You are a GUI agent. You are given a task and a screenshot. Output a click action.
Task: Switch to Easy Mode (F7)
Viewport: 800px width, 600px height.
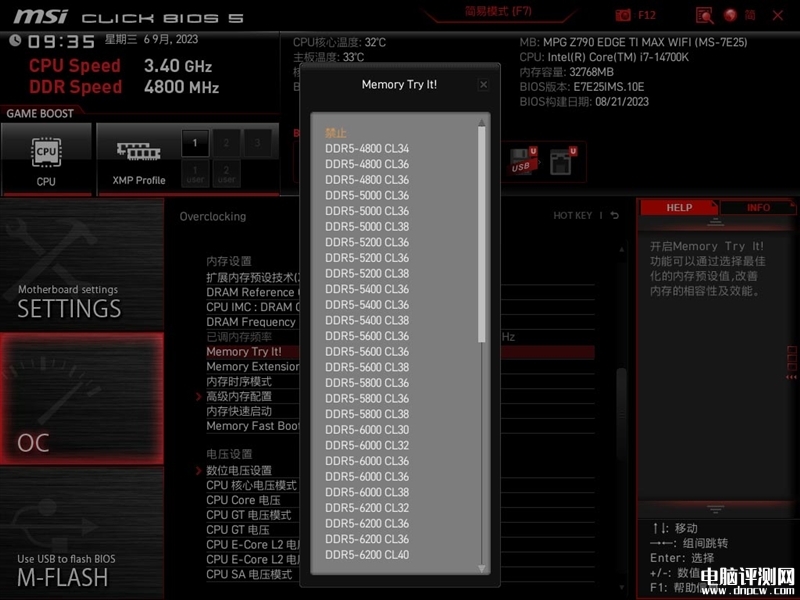tap(498, 12)
